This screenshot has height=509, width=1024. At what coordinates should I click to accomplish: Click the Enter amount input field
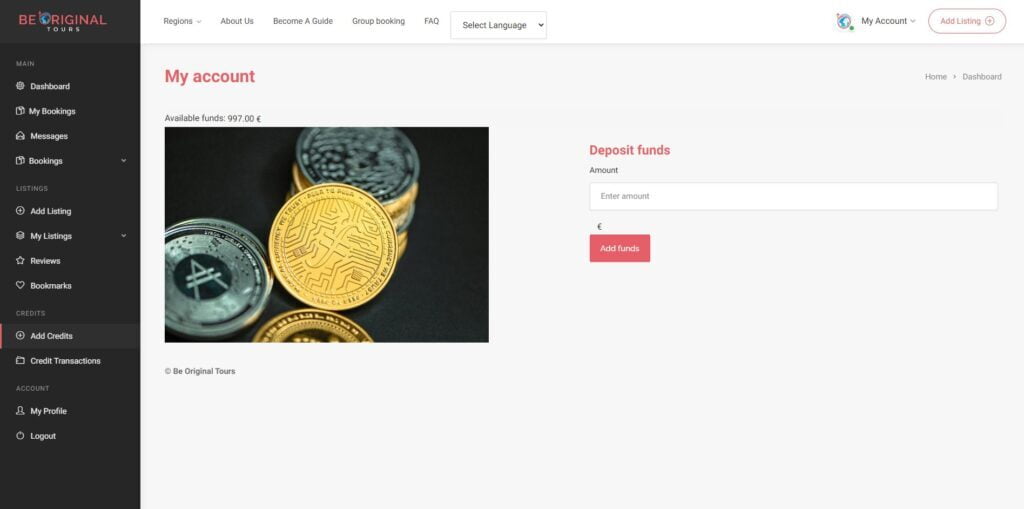(793, 196)
